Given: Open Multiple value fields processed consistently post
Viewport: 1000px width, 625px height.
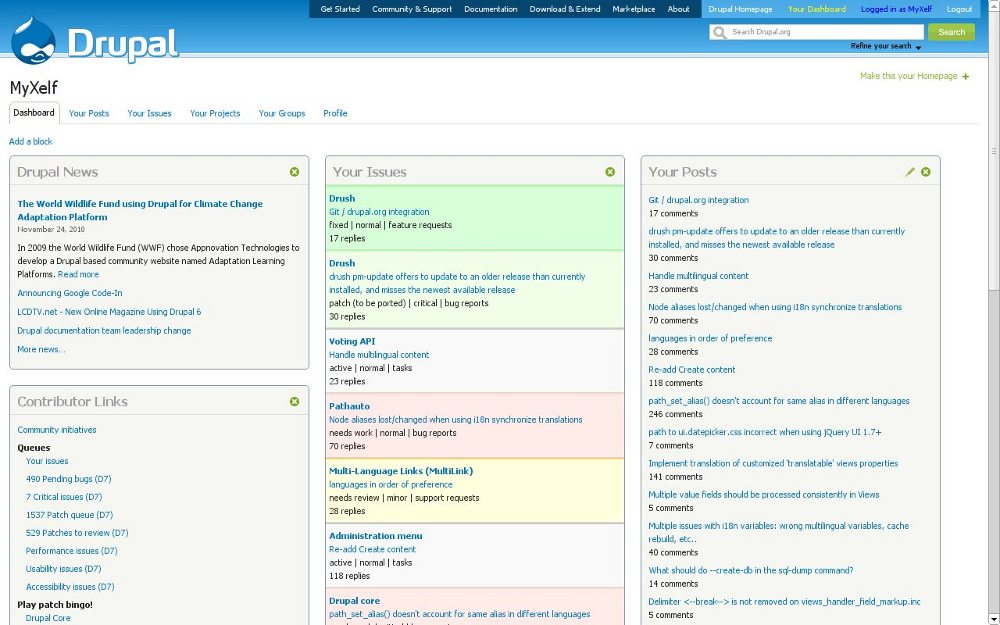Looking at the screenshot, I should (763, 495).
